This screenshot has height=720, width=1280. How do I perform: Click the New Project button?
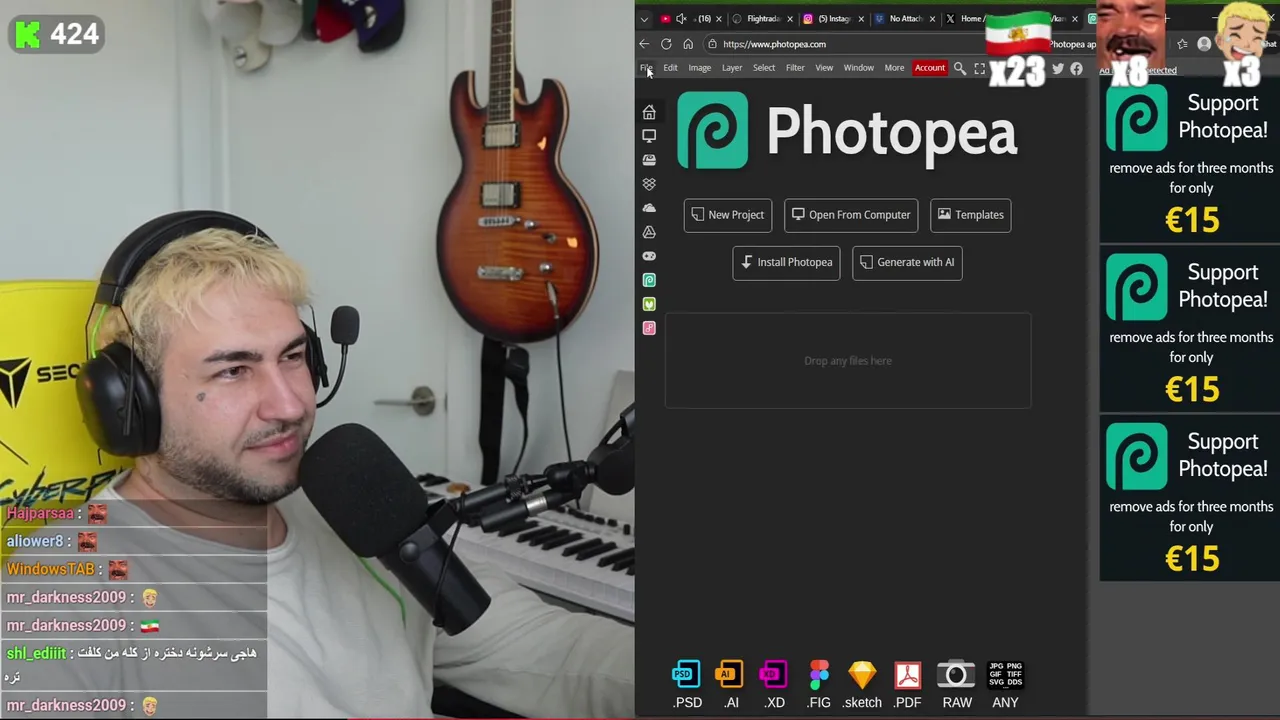pyautogui.click(x=728, y=215)
